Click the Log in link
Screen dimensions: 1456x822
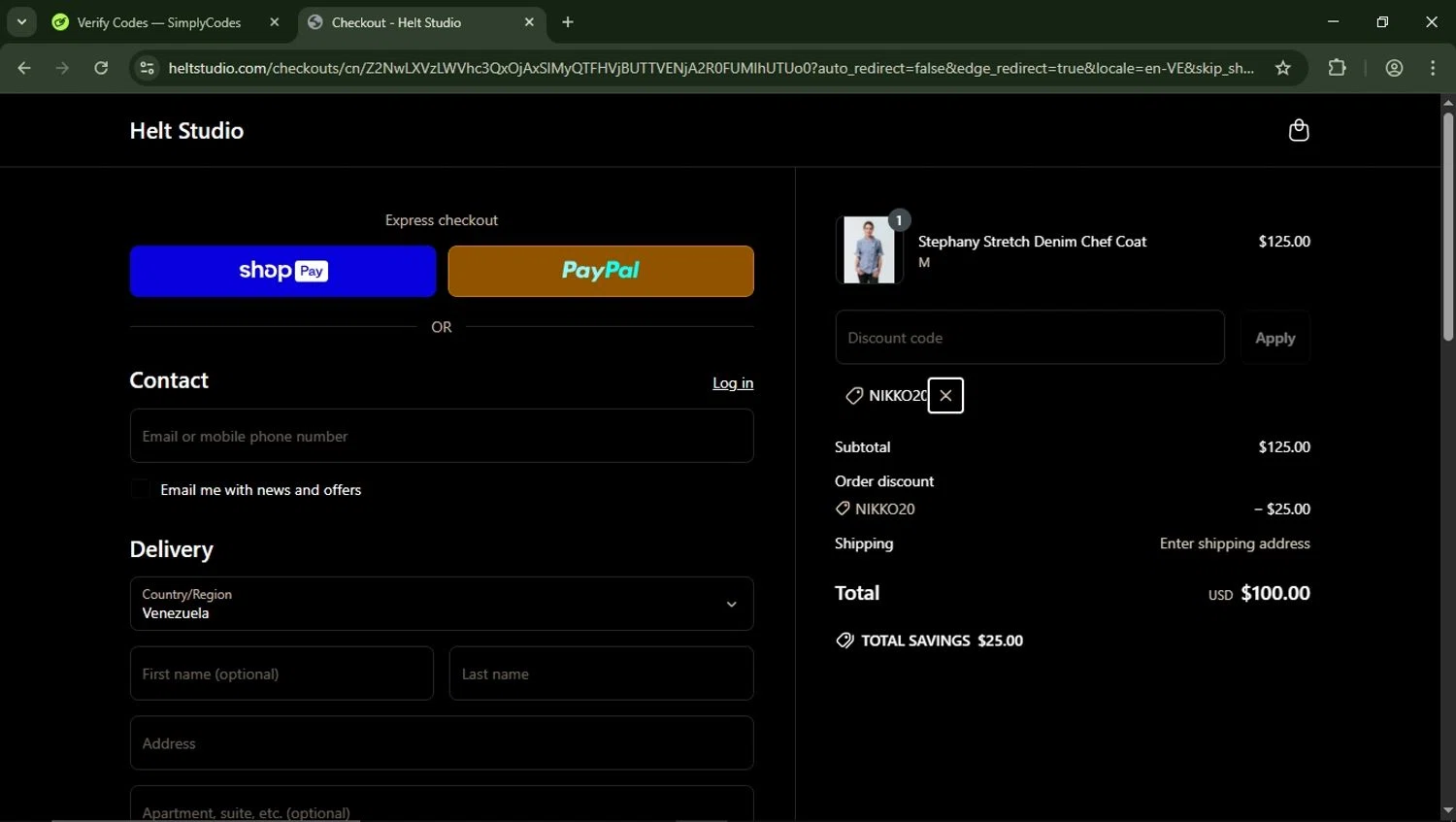(733, 383)
